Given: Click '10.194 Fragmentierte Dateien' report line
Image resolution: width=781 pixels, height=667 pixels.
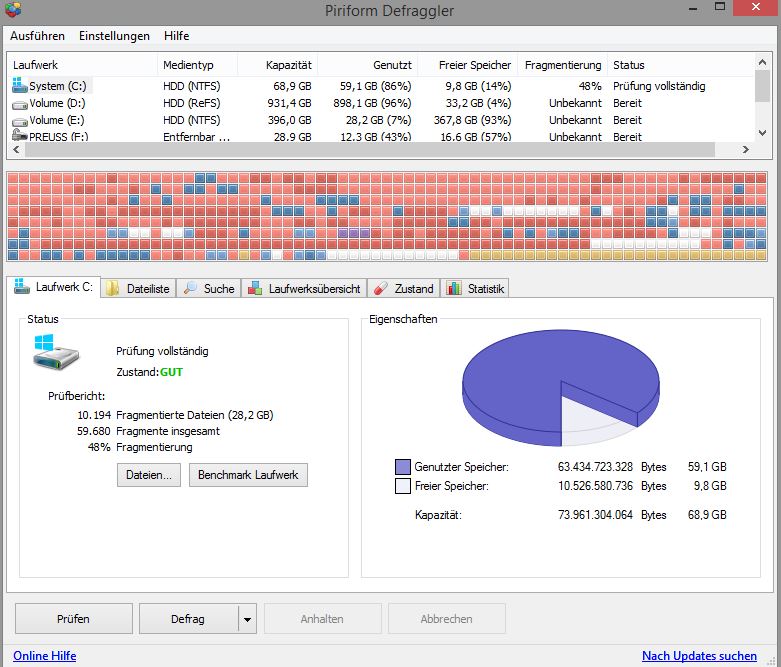Looking at the screenshot, I should (175, 415).
